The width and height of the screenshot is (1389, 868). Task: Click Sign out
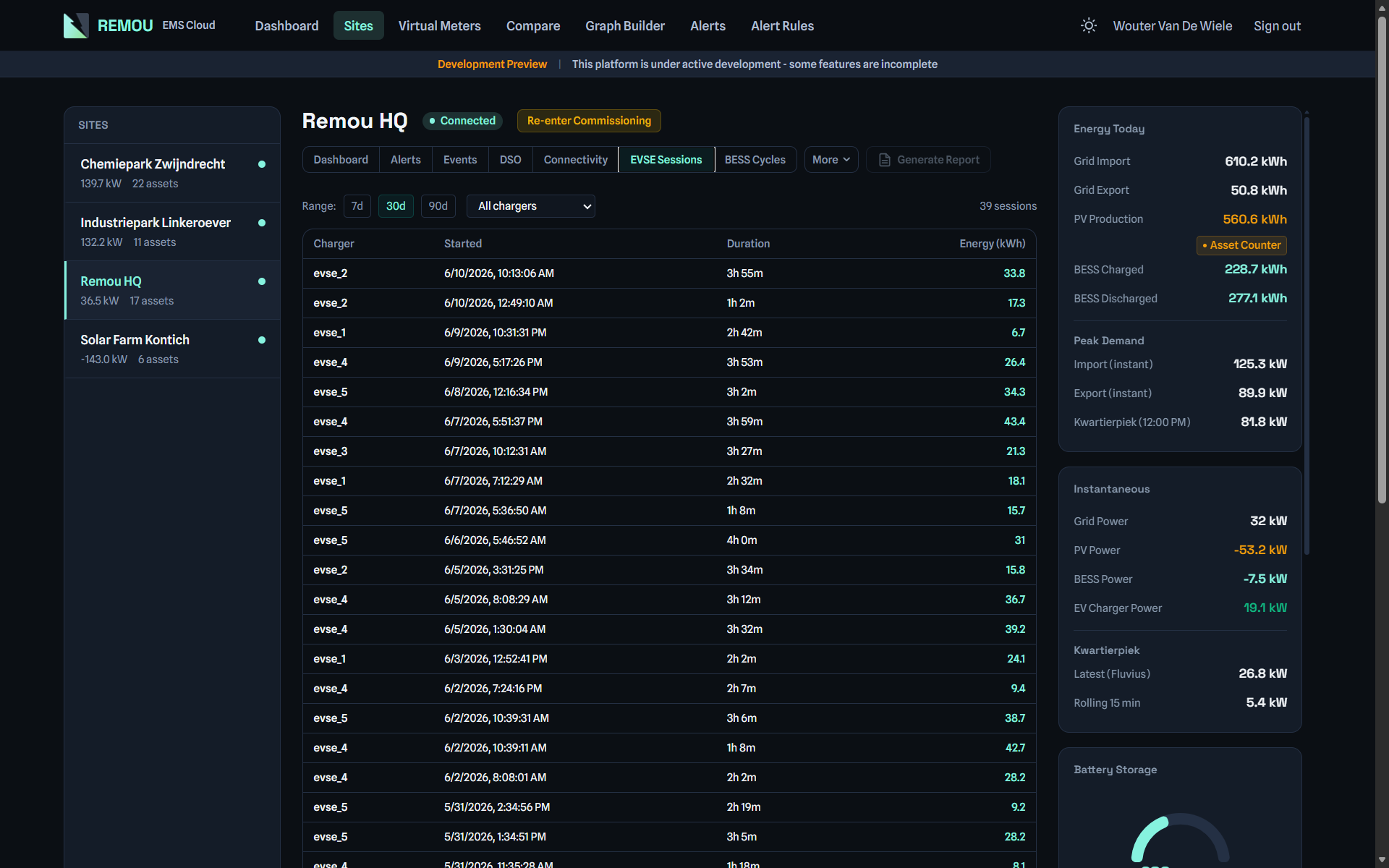pyautogui.click(x=1277, y=26)
